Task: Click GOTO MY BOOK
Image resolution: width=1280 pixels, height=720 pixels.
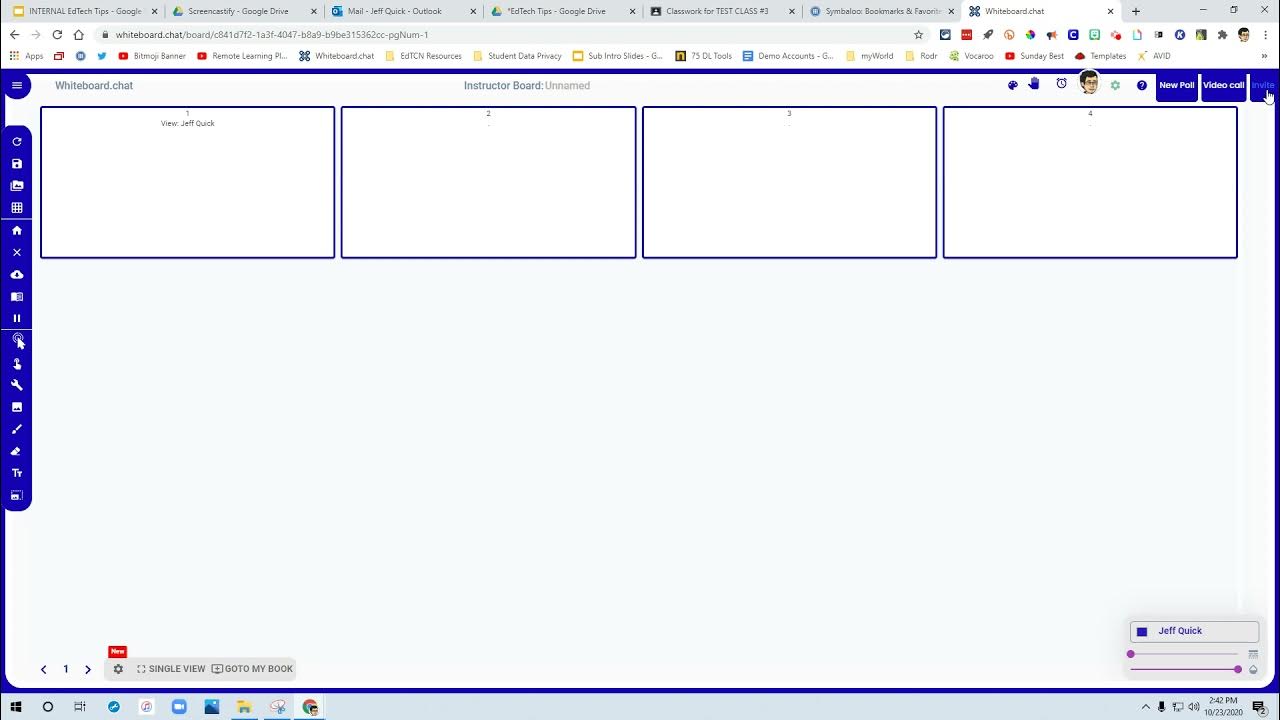Action: (252, 669)
